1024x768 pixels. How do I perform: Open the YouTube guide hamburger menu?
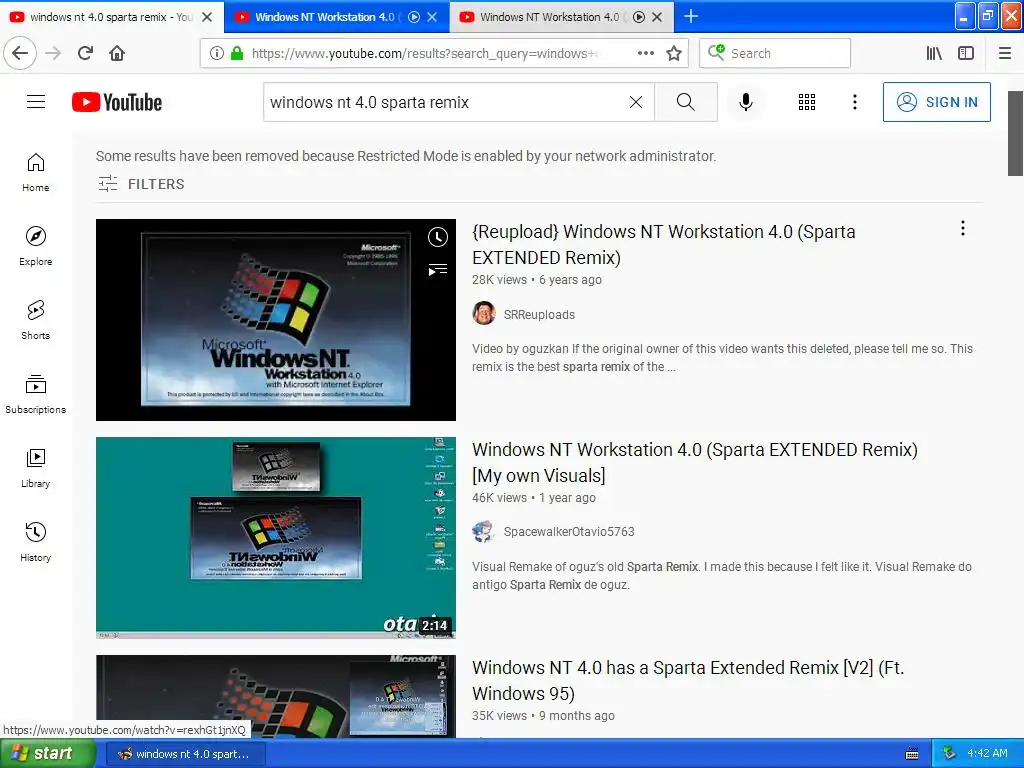pos(36,102)
